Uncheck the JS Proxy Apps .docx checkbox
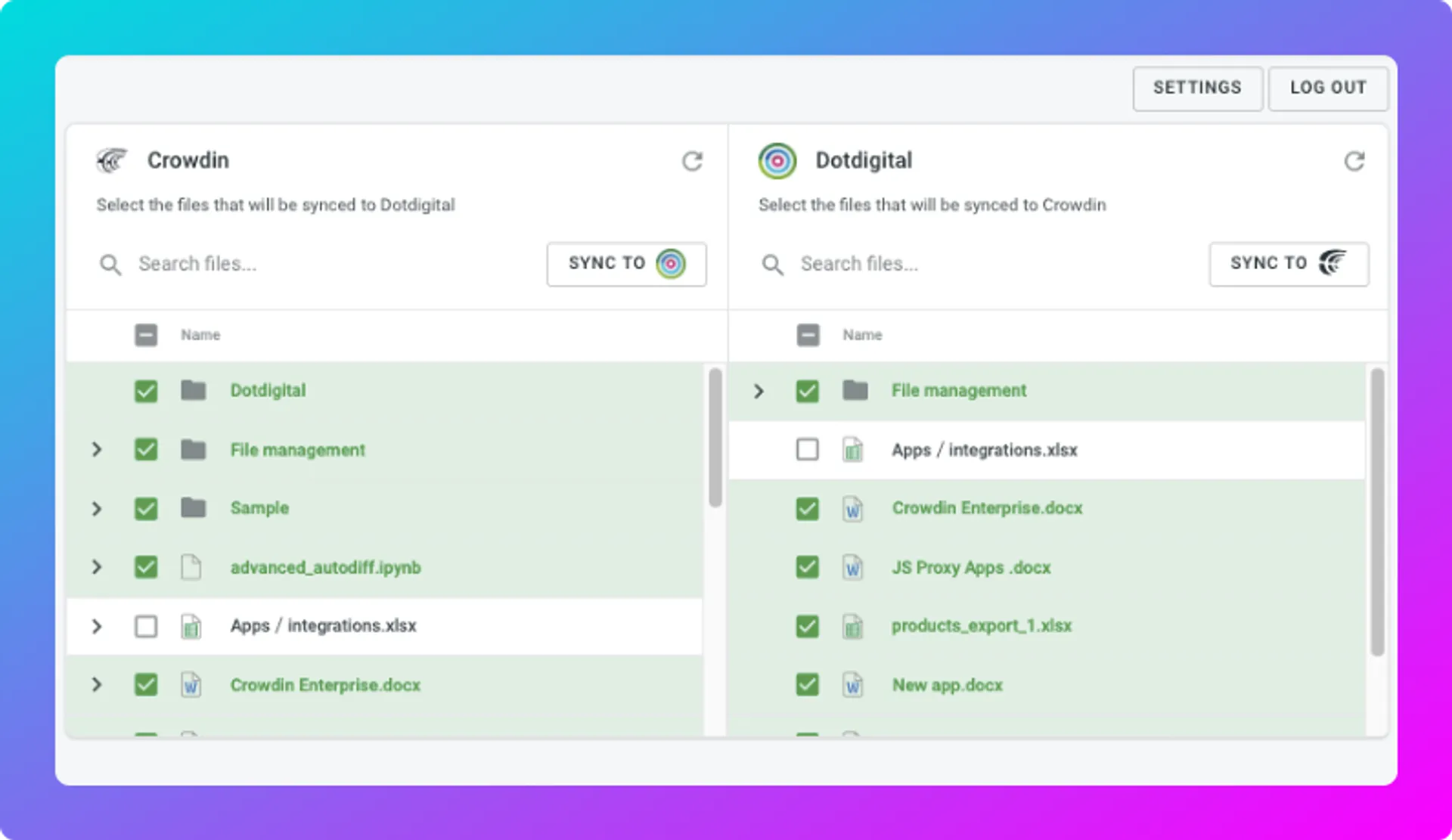The width and height of the screenshot is (1452, 840). coord(808,567)
